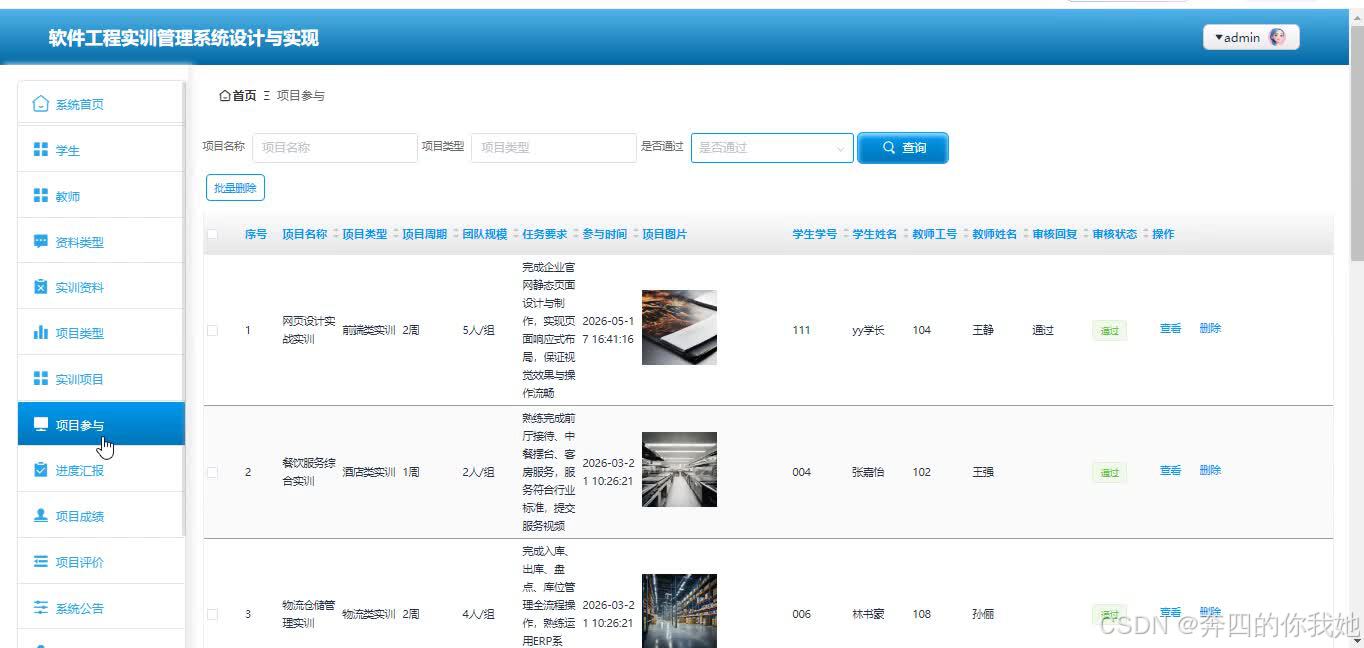
Task: Click student name yy学长
Action: (868, 330)
